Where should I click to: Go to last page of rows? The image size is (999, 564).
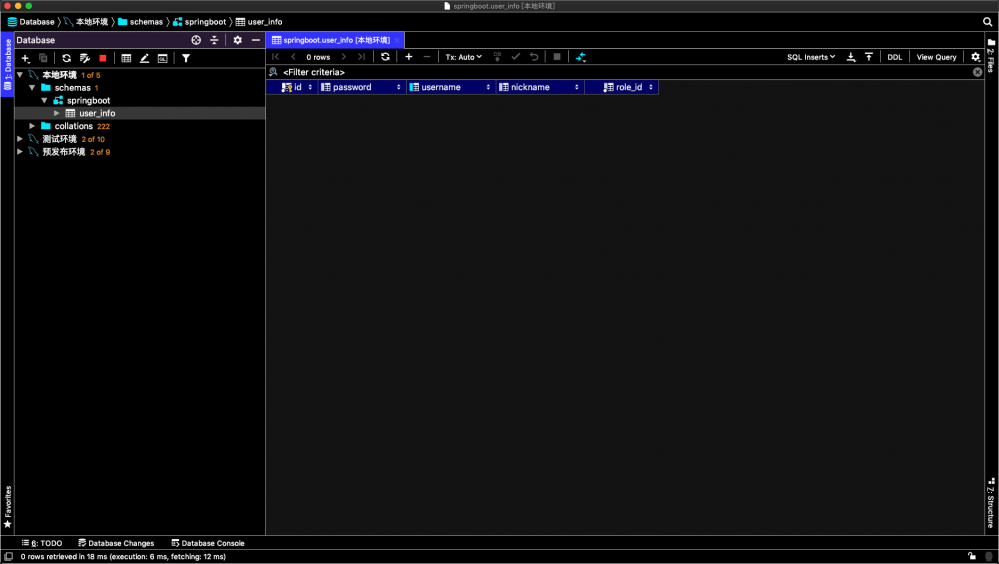(x=361, y=57)
